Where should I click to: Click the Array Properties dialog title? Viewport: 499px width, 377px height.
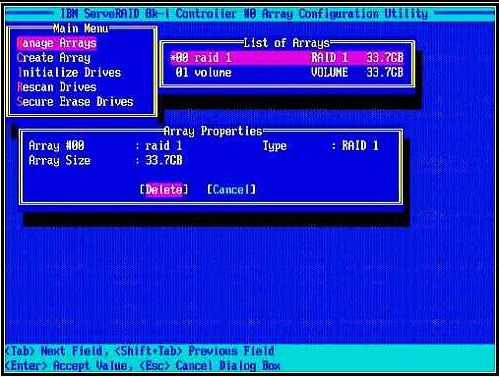pos(213,131)
